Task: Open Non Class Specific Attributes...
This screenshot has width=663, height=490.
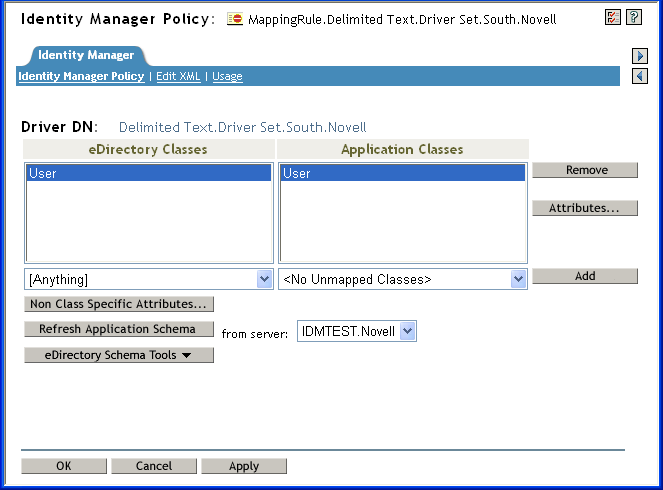Action: 119,304
